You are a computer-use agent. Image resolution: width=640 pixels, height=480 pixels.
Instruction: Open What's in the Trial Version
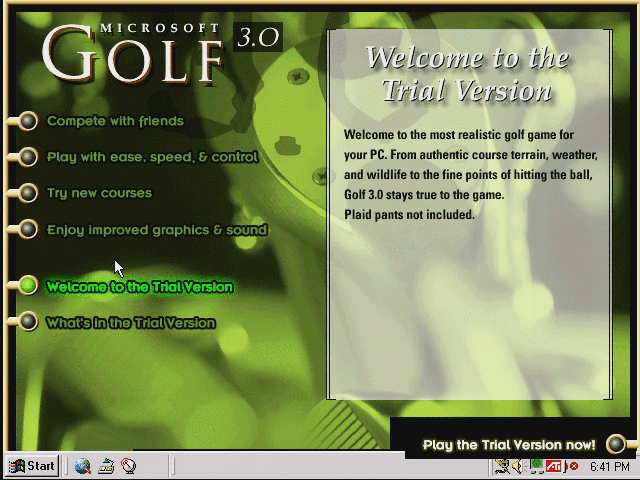click(131, 322)
